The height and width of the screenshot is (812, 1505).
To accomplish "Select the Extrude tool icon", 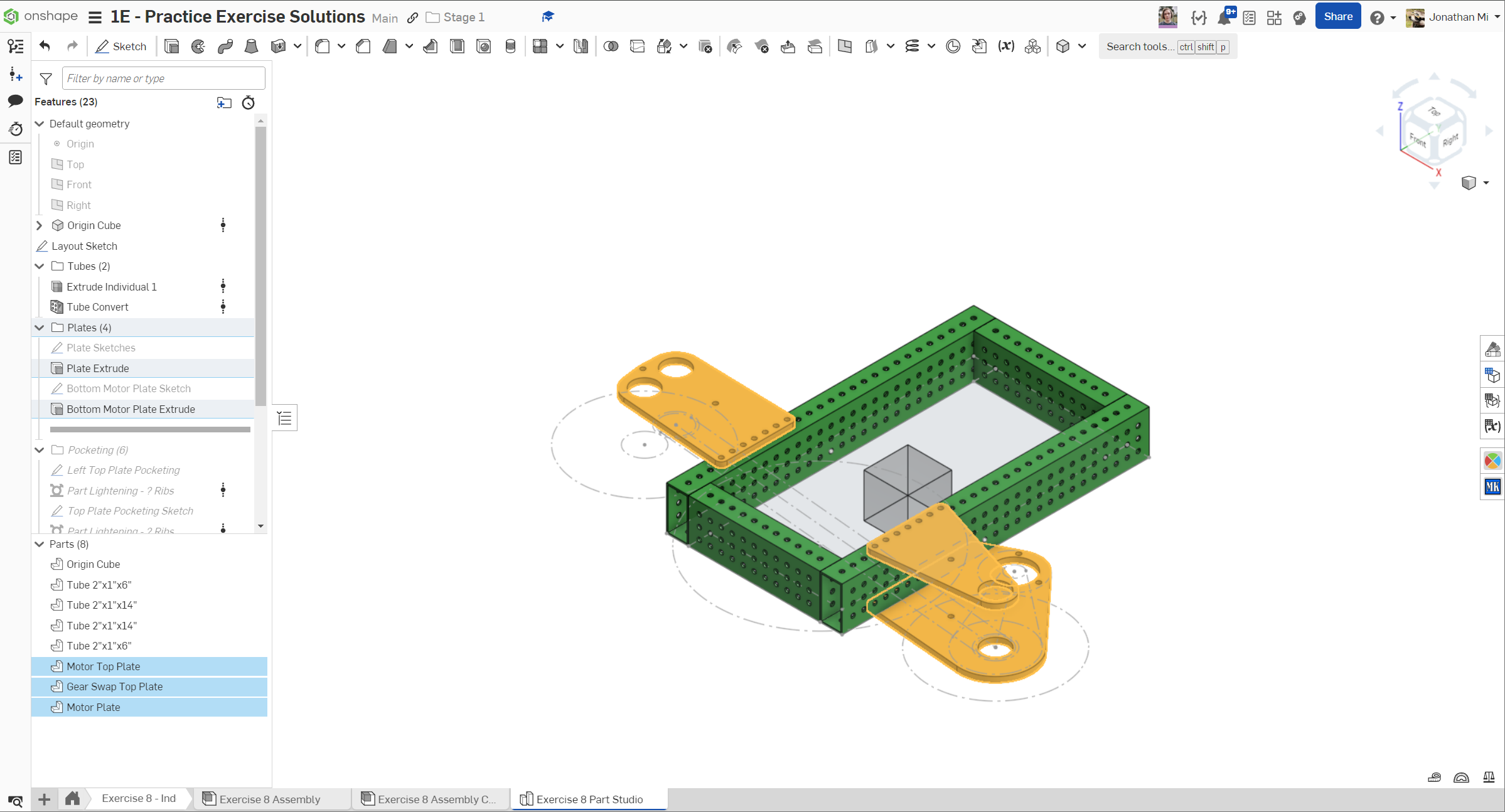I will (171, 46).
